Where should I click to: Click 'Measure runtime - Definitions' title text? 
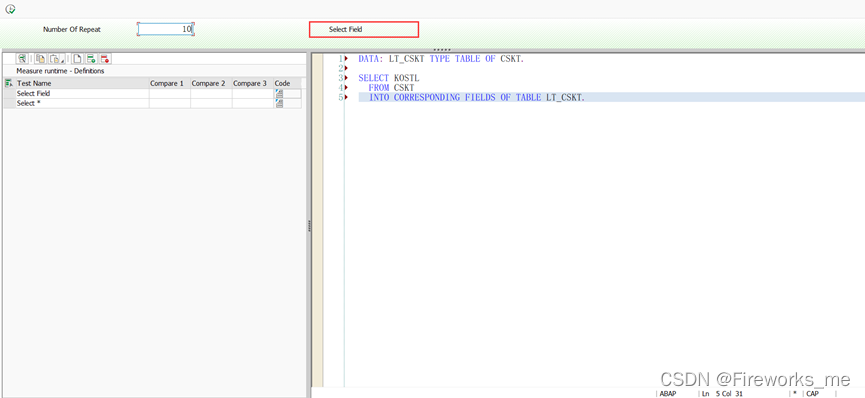tap(60, 71)
